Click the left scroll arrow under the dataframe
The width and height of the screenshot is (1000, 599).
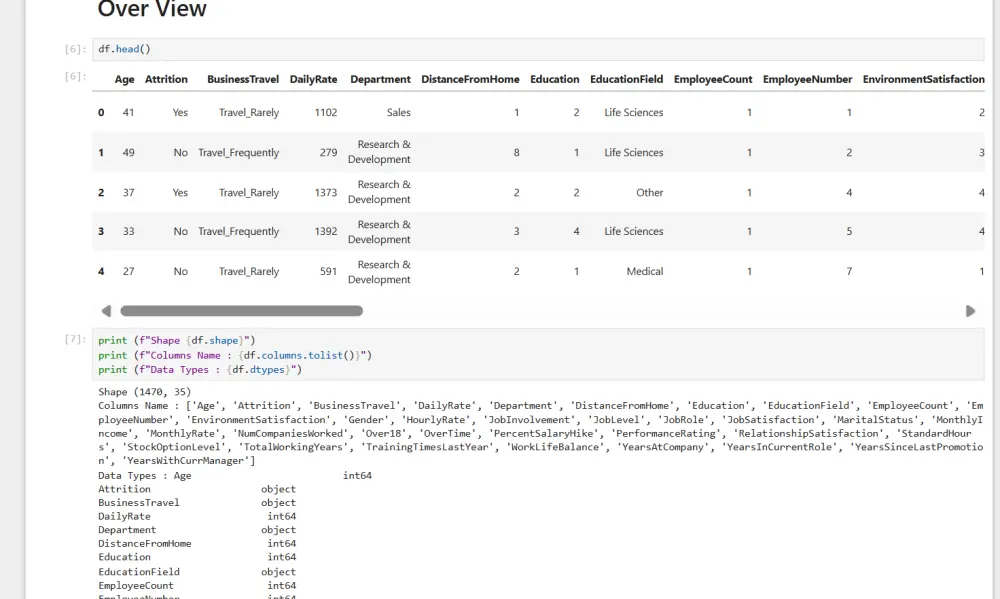click(107, 311)
